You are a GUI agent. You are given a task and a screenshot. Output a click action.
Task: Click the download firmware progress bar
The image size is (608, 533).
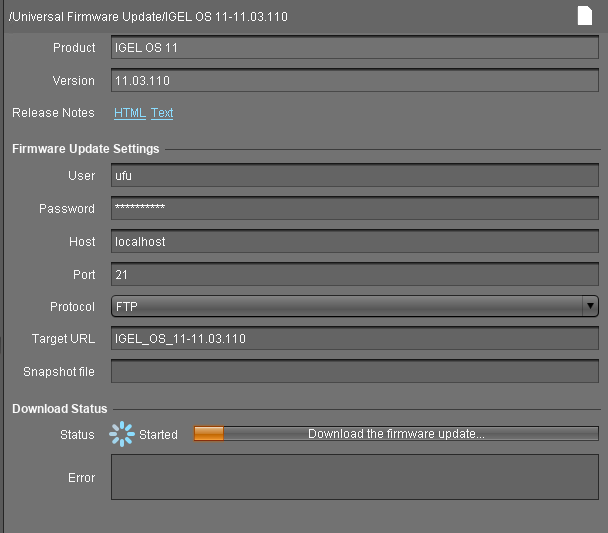pos(395,434)
